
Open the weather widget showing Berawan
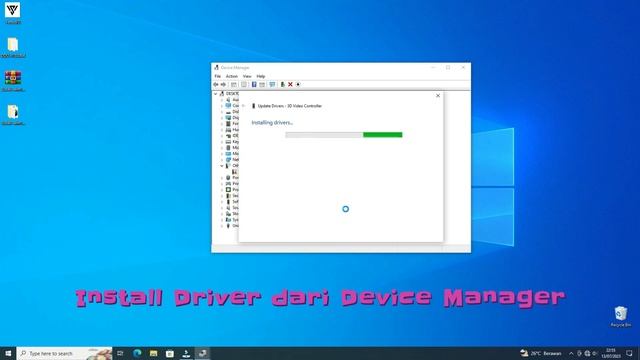[541, 353]
